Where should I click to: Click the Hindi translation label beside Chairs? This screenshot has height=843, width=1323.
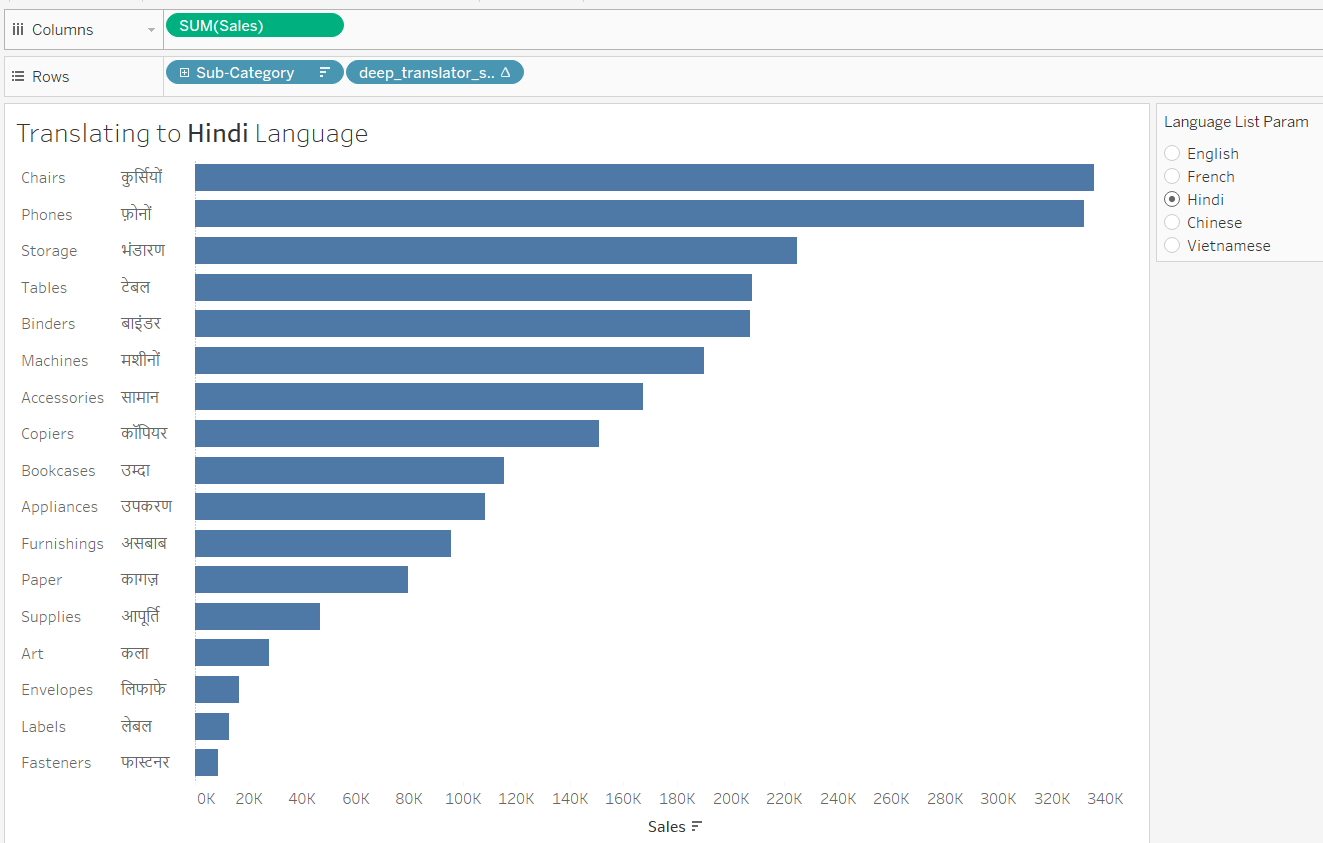click(x=141, y=178)
